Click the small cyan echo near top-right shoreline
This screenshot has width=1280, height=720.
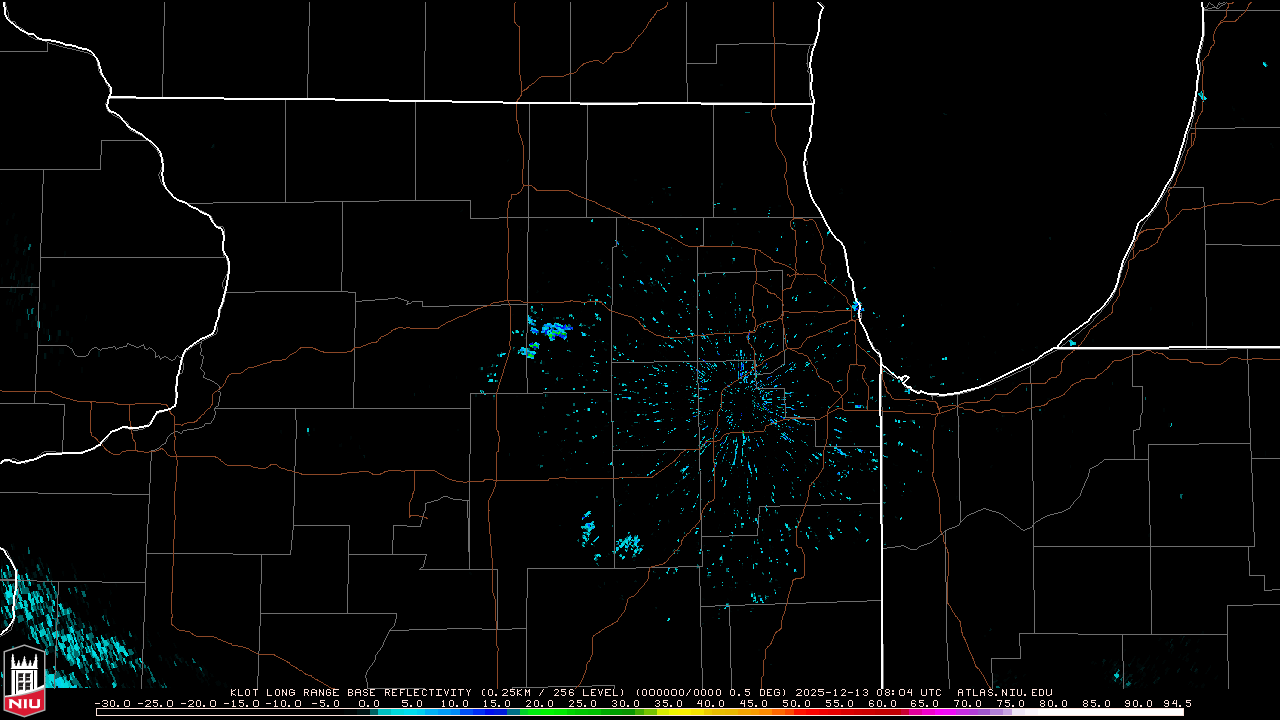coord(1202,96)
